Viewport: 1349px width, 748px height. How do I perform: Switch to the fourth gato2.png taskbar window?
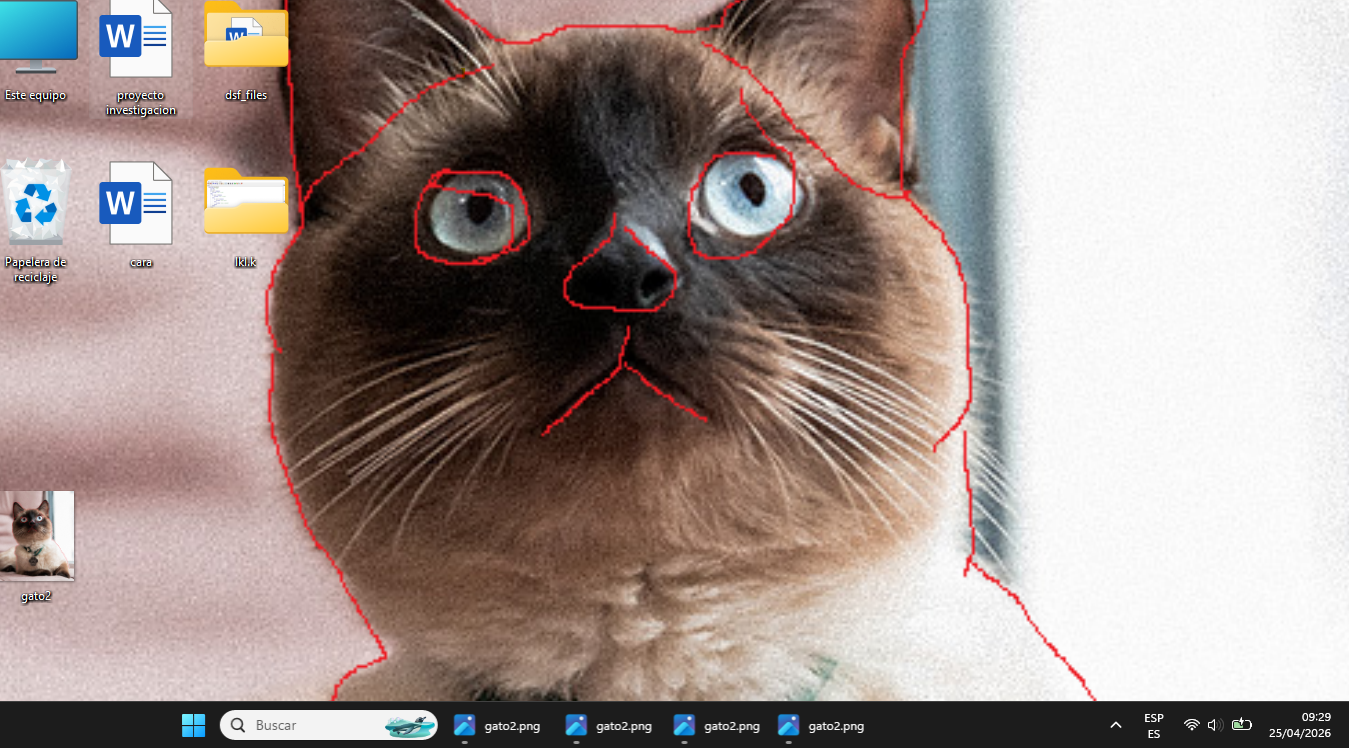tap(821, 726)
